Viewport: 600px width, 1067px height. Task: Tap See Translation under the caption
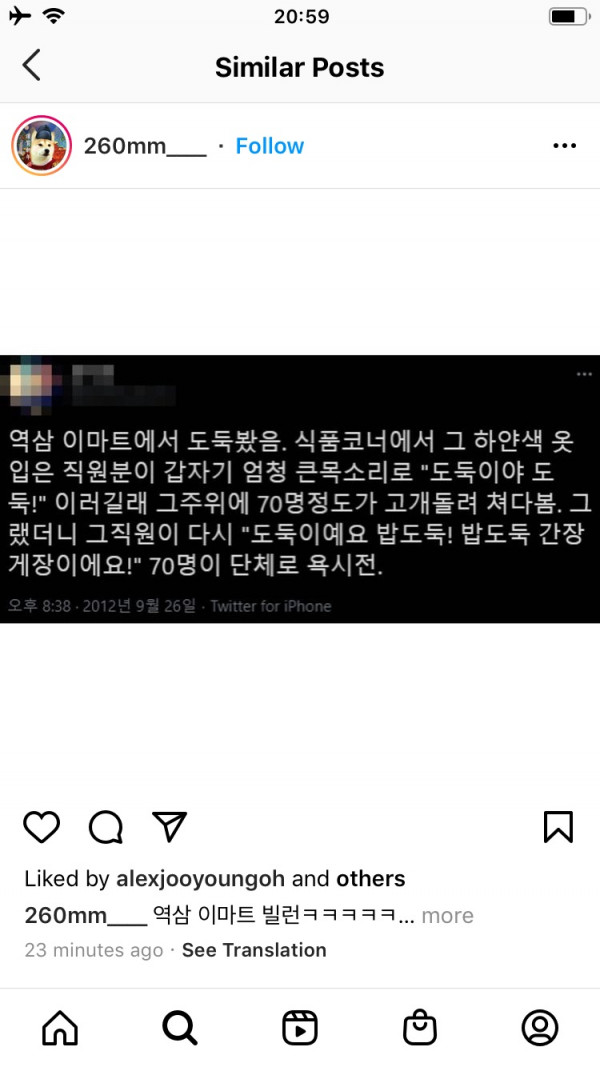(254, 950)
